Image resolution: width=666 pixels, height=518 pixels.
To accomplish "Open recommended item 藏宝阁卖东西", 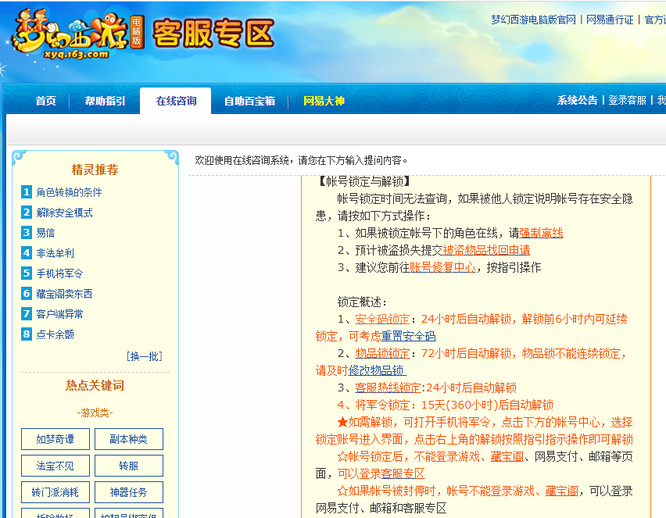I will pos(64,294).
